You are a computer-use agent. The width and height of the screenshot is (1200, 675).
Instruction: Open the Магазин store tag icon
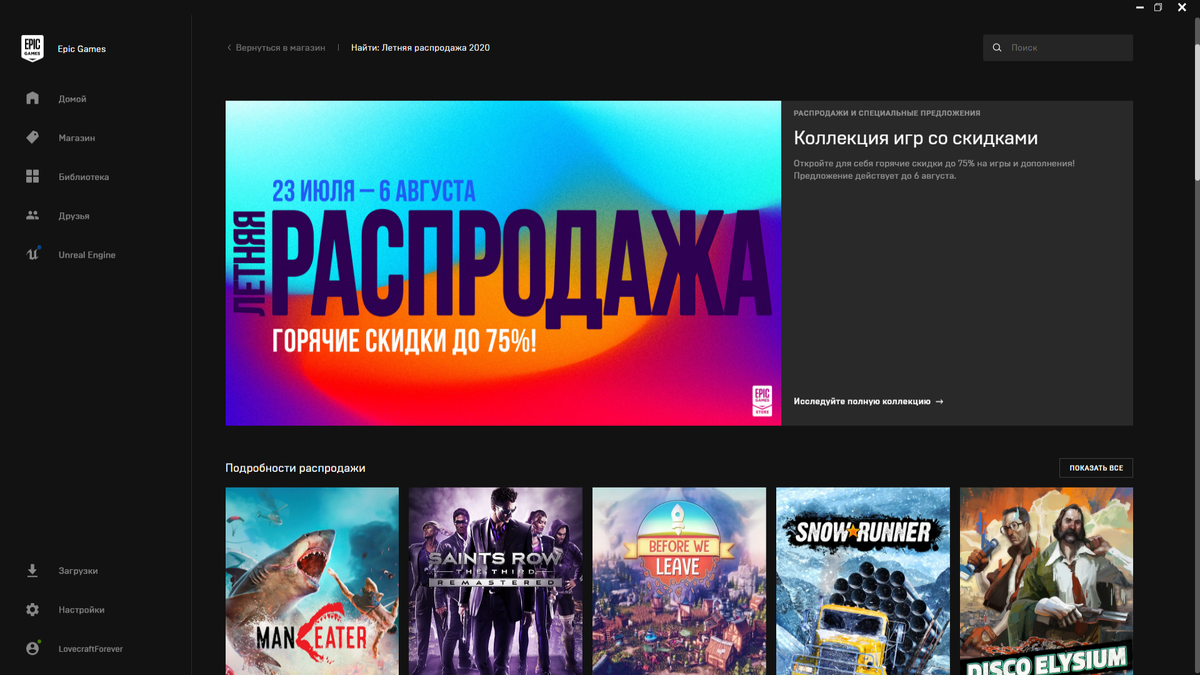32,137
